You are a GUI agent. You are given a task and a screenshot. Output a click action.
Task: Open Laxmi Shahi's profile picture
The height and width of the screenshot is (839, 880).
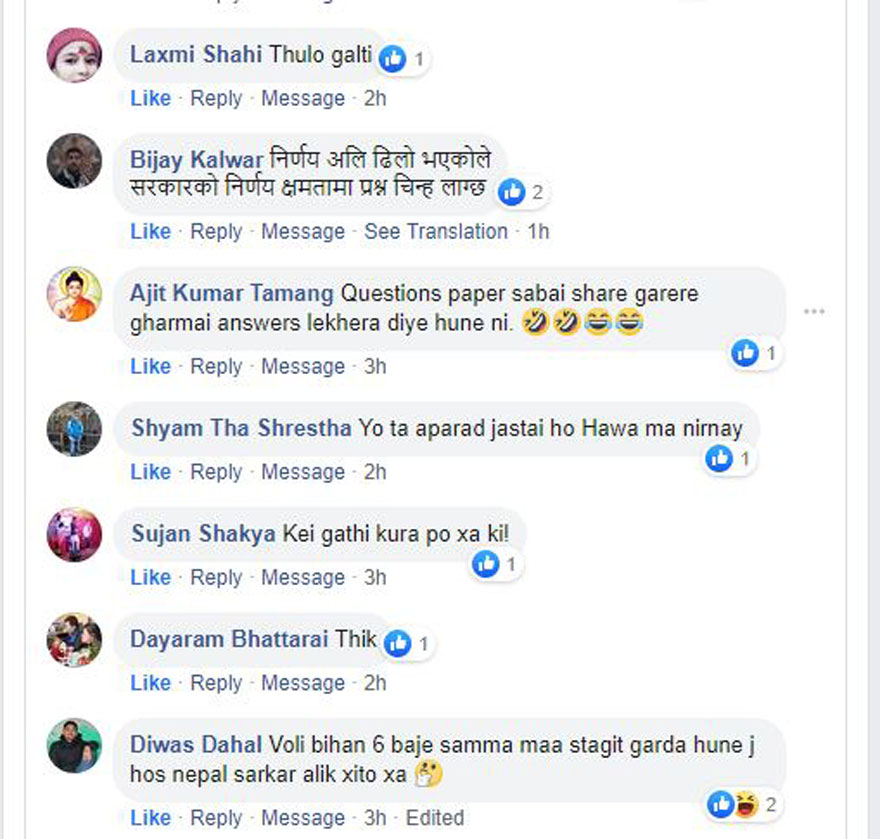(74, 55)
